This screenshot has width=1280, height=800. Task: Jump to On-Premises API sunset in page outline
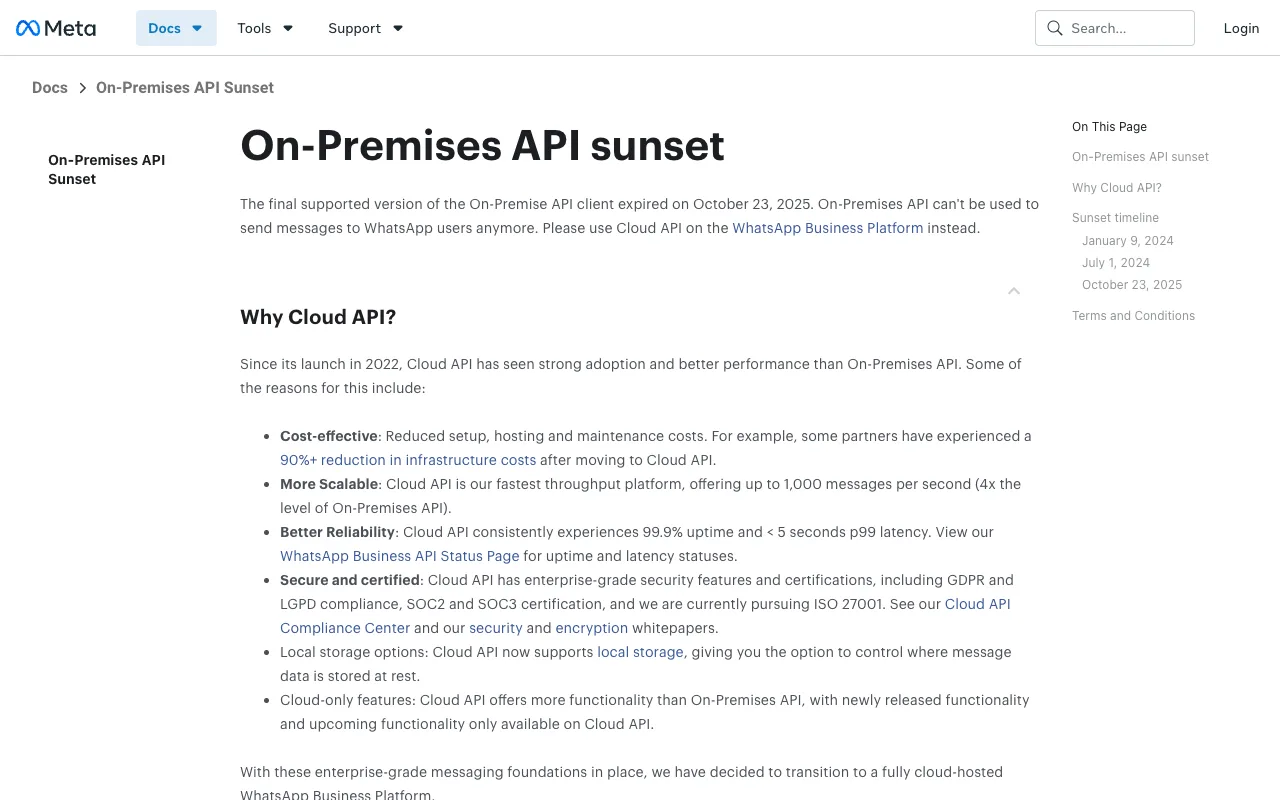(1140, 157)
